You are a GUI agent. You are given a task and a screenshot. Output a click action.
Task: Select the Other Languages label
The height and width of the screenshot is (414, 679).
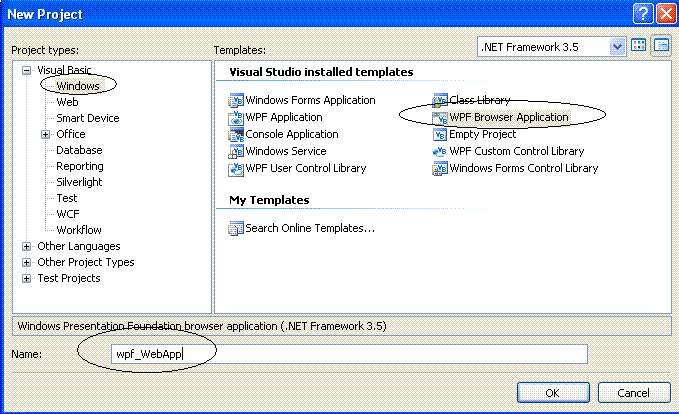point(79,246)
